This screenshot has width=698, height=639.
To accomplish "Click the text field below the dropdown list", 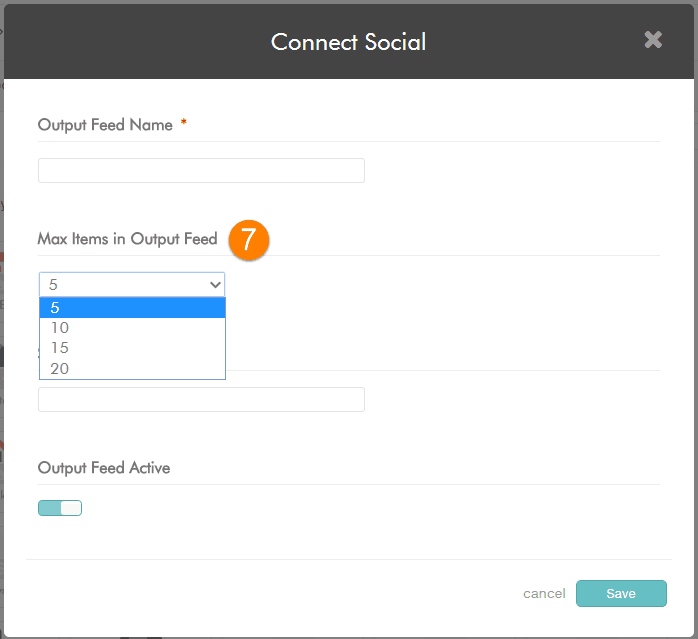I will pos(201,399).
